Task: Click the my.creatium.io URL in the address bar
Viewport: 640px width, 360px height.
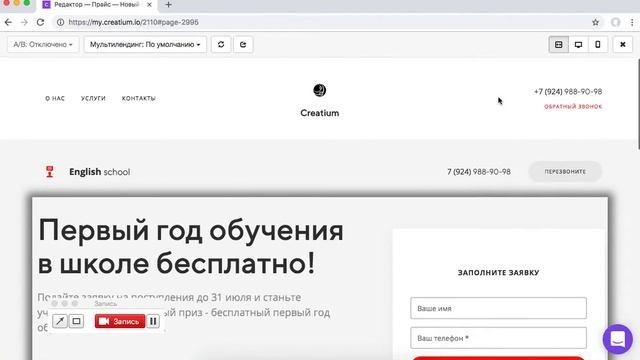Action: click(x=133, y=22)
